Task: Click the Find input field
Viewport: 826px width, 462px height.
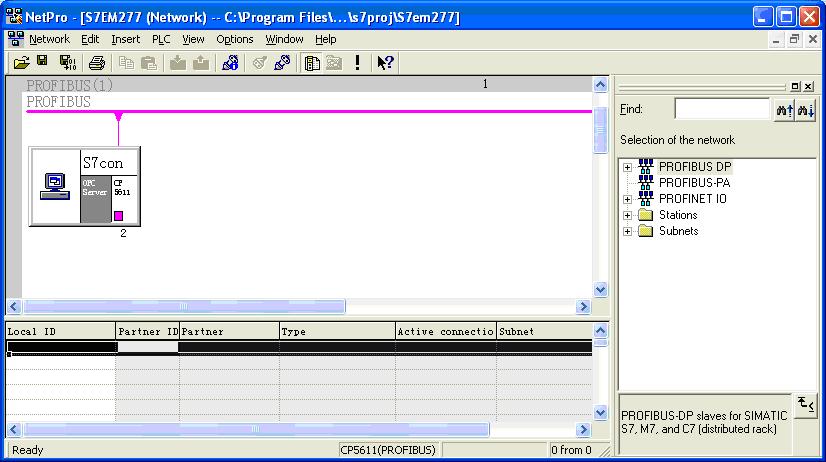Action: pyautogui.click(x=722, y=110)
